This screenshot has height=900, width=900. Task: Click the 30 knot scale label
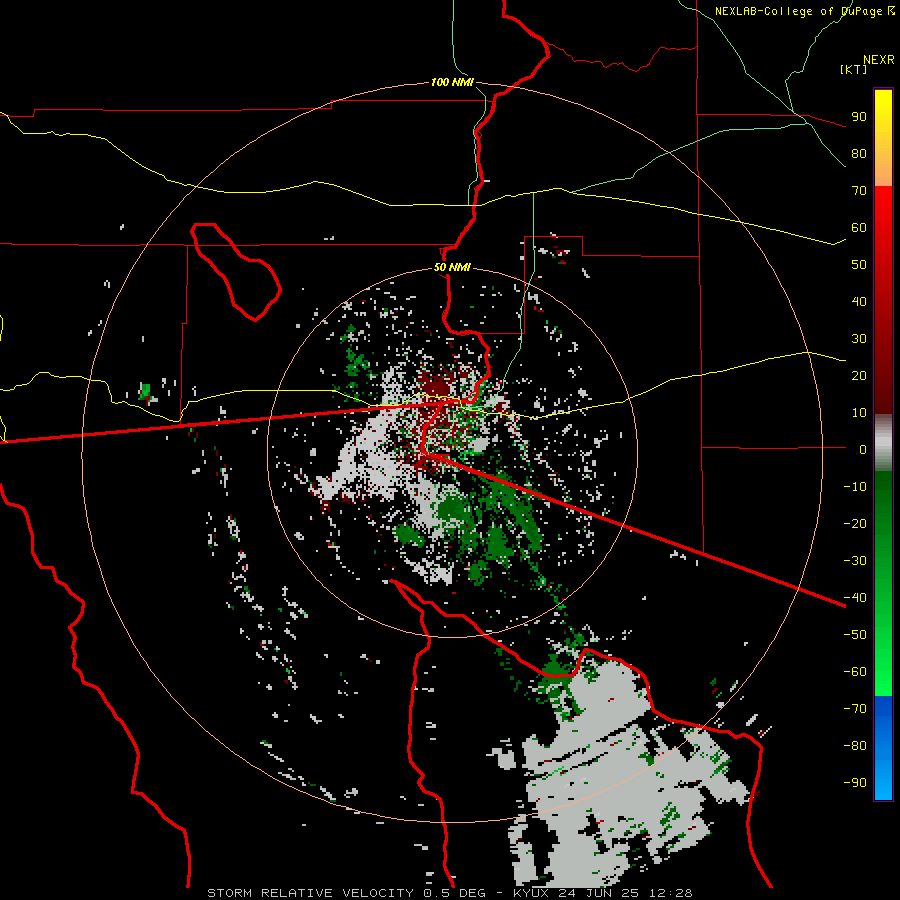click(x=859, y=339)
